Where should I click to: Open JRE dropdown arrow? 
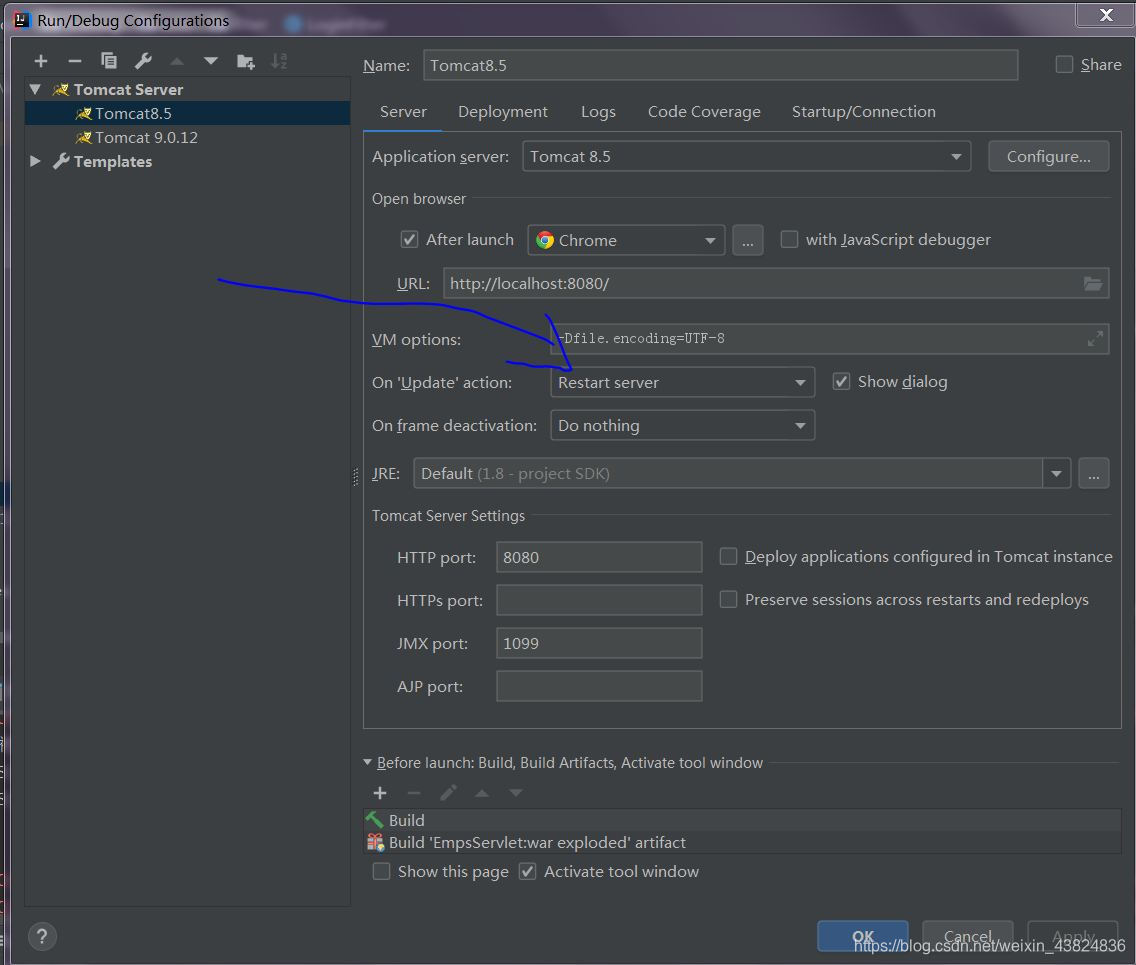click(1056, 474)
